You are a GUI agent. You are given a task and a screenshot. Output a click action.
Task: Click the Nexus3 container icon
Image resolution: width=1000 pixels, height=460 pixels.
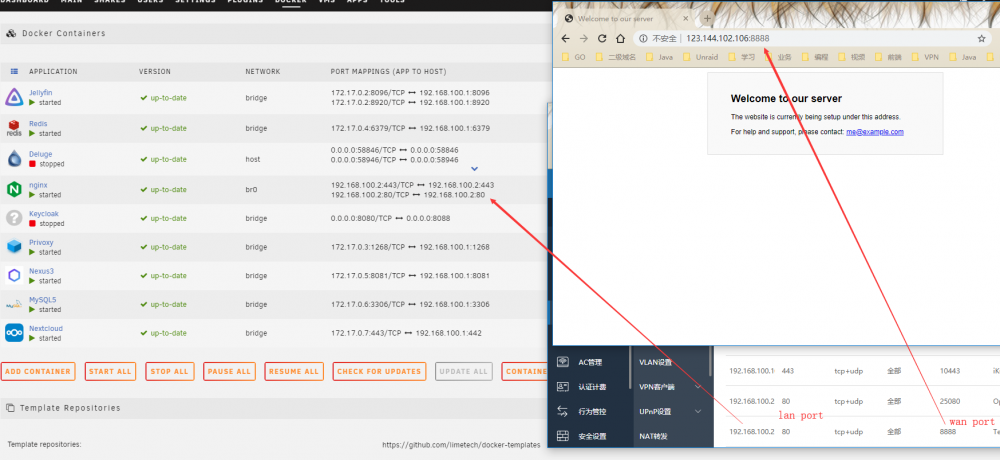tap(14, 276)
